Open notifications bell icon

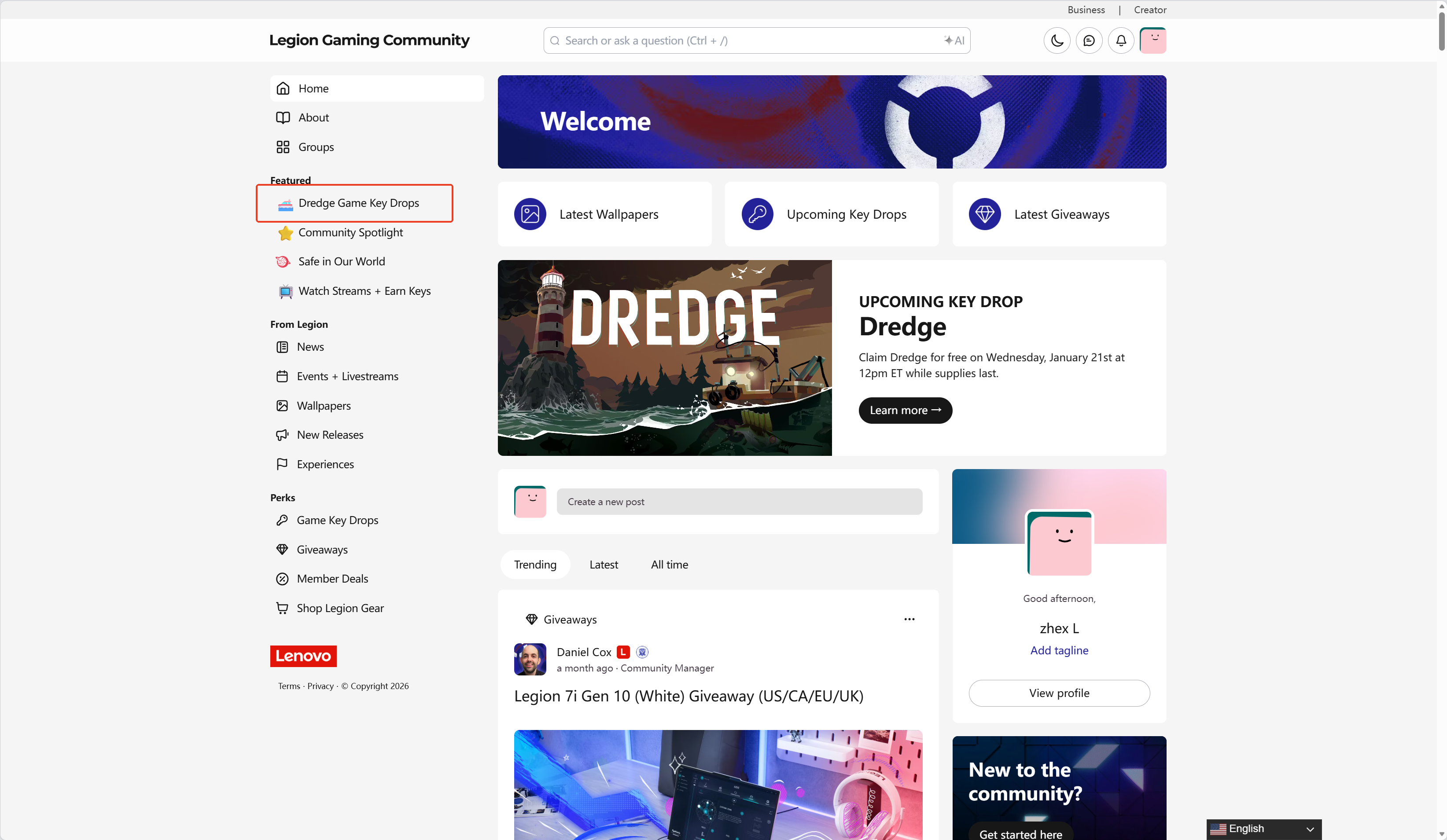1121,41
